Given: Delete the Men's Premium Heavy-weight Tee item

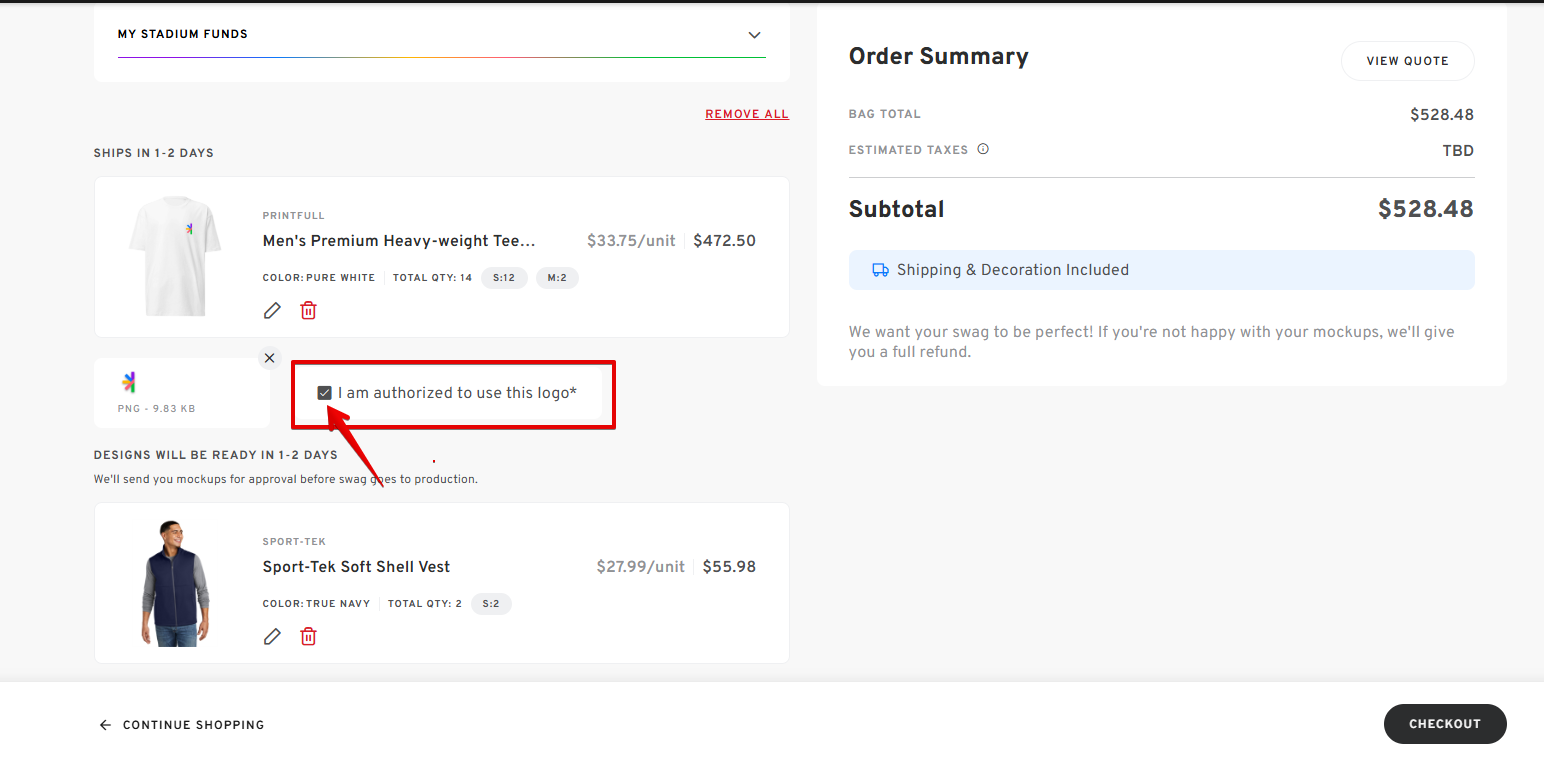Looking at the screenshot, I should (308, 311).
